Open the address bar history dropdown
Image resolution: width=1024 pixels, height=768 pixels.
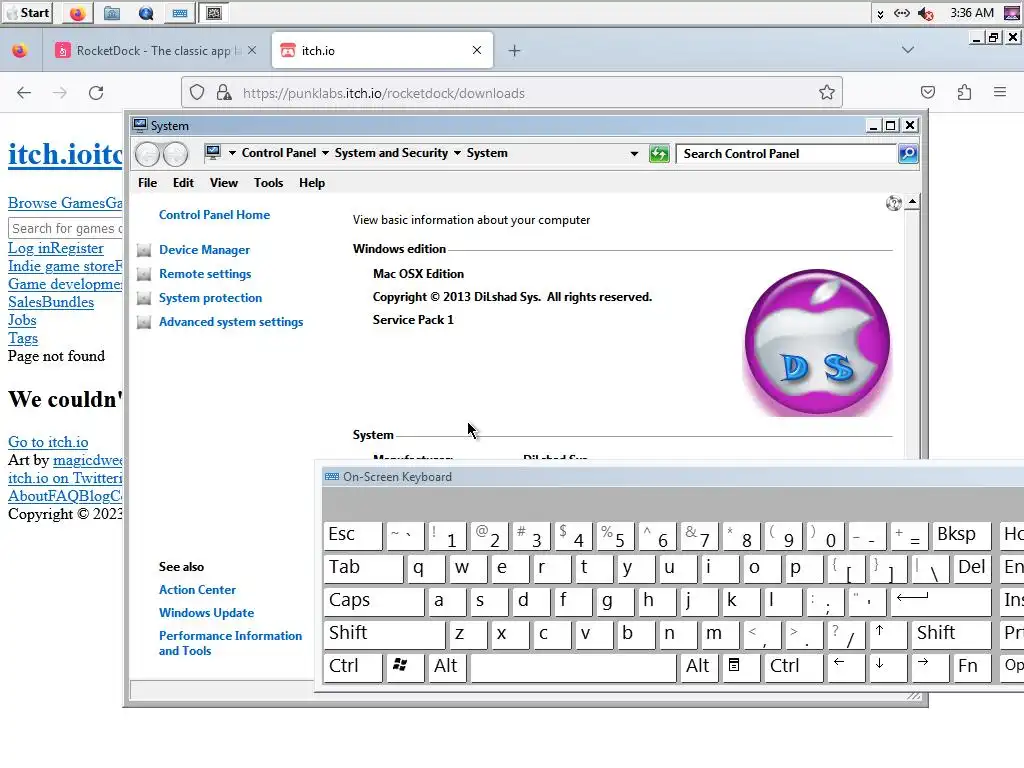click(x=634, y=154)
